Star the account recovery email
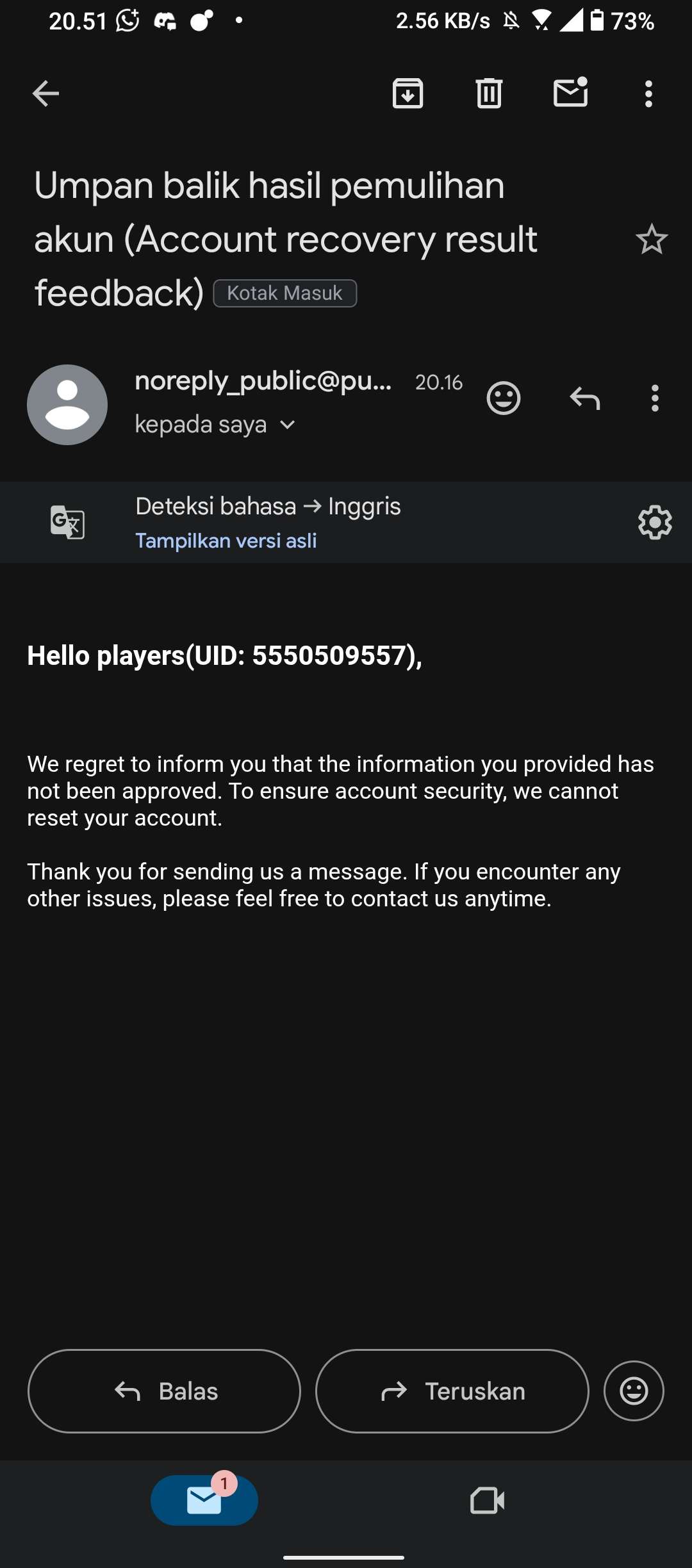The height and width of the screenshot is (1568, 692). pyautogui.click(x=652, y=239)
